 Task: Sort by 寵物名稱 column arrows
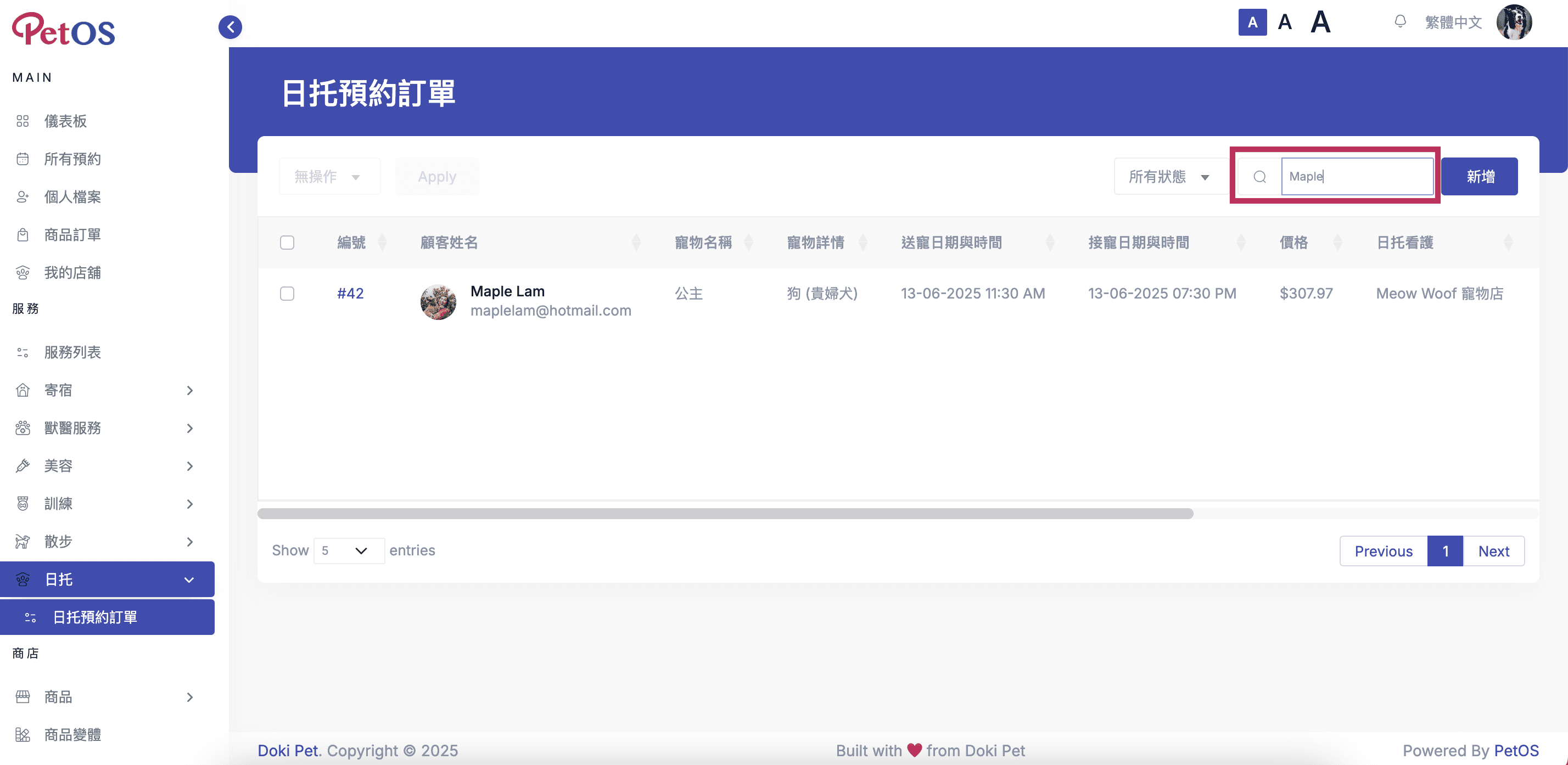749,242
